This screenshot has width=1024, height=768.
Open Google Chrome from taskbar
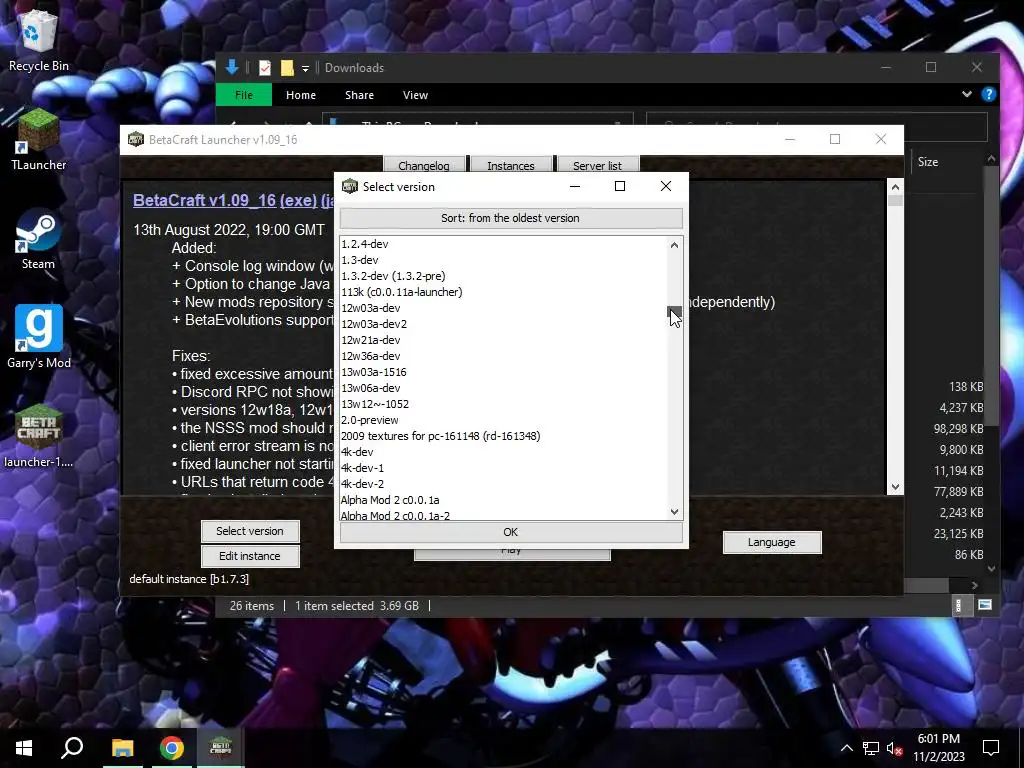(x=172, y=748)
